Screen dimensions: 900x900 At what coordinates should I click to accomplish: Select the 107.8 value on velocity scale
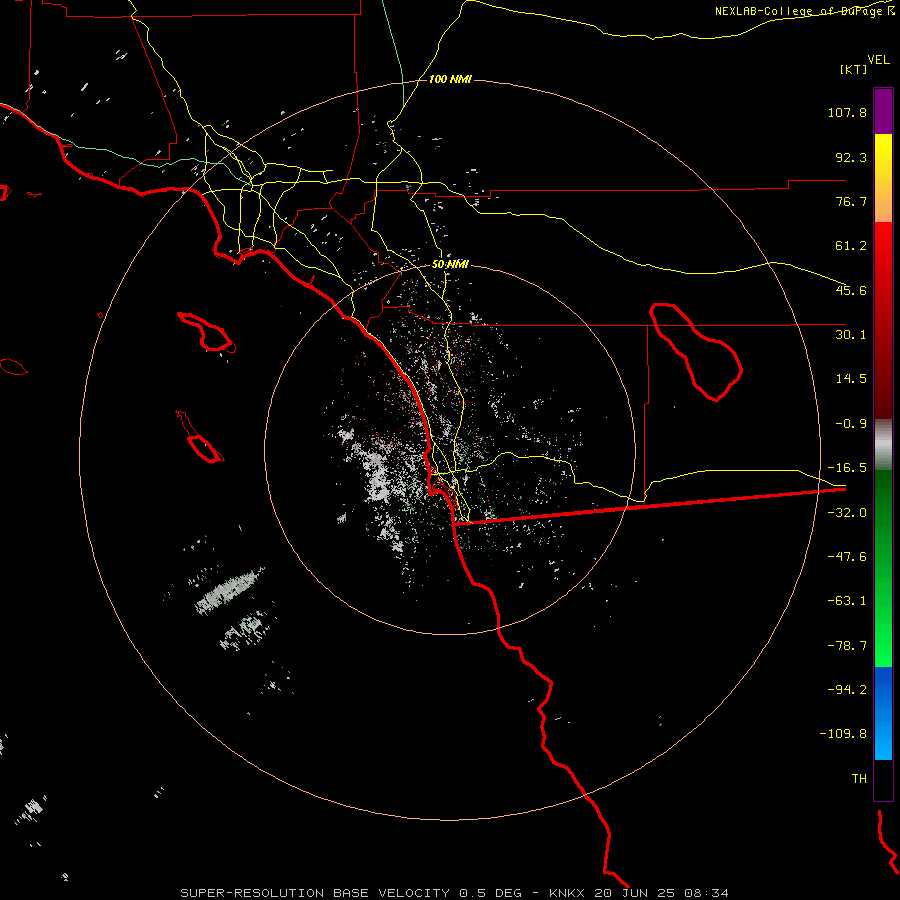click(x=847, y=112)
